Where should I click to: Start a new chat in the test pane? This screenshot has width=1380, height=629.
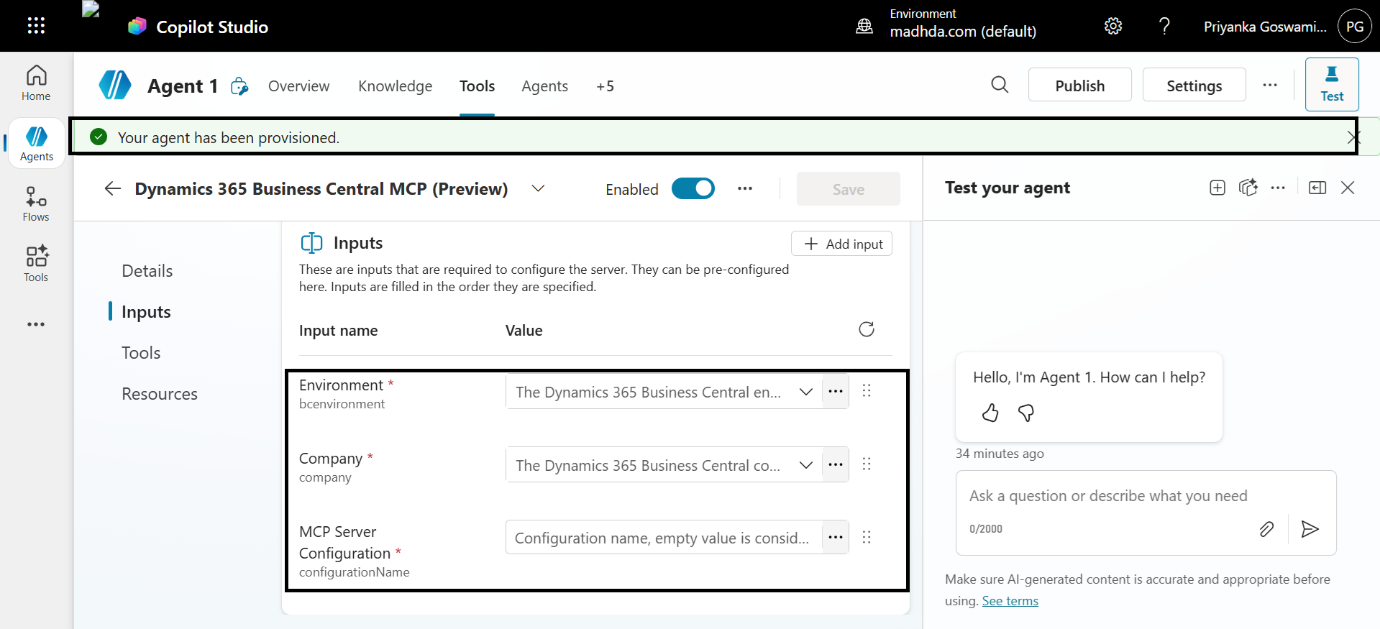coord(1217,187)
